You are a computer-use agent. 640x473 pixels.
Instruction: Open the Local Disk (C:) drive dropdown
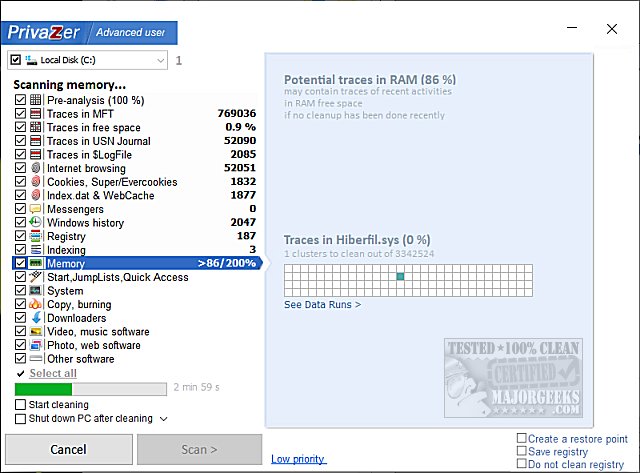tap(160, 60)
